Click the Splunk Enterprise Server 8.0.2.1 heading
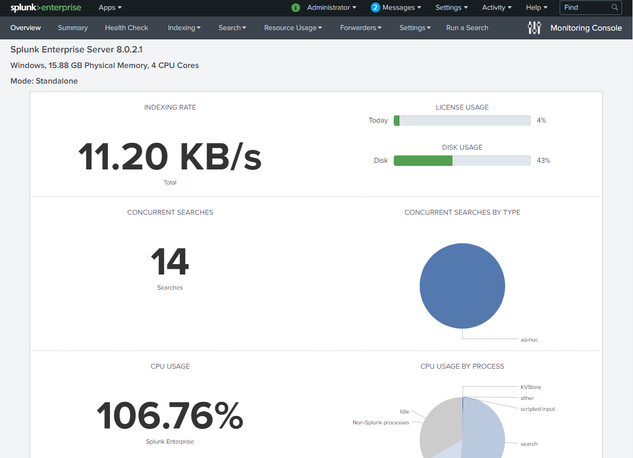 (x=76, y=50)
